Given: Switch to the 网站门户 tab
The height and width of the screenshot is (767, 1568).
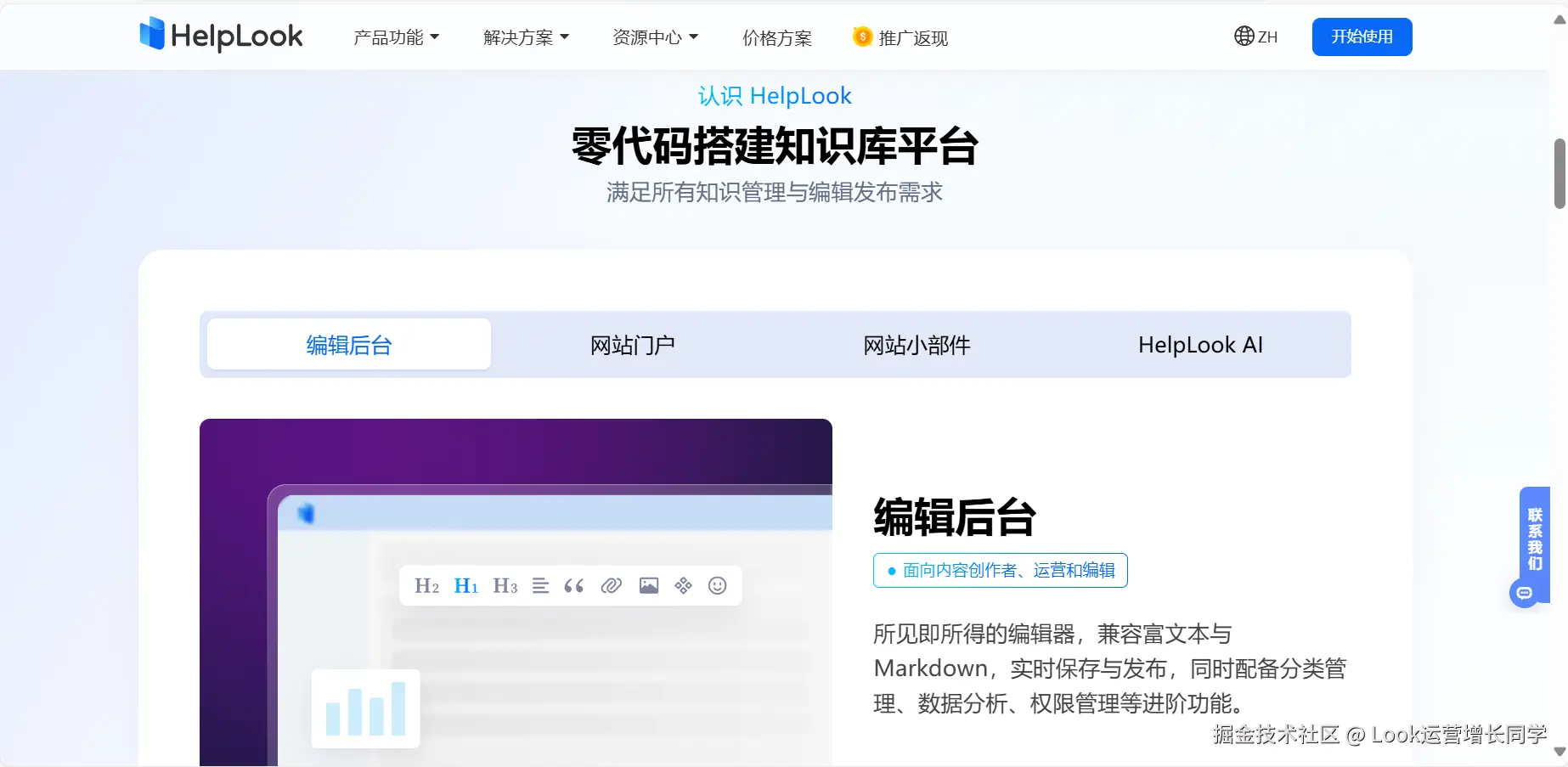Looking at the screenshot, I should 633,344.
